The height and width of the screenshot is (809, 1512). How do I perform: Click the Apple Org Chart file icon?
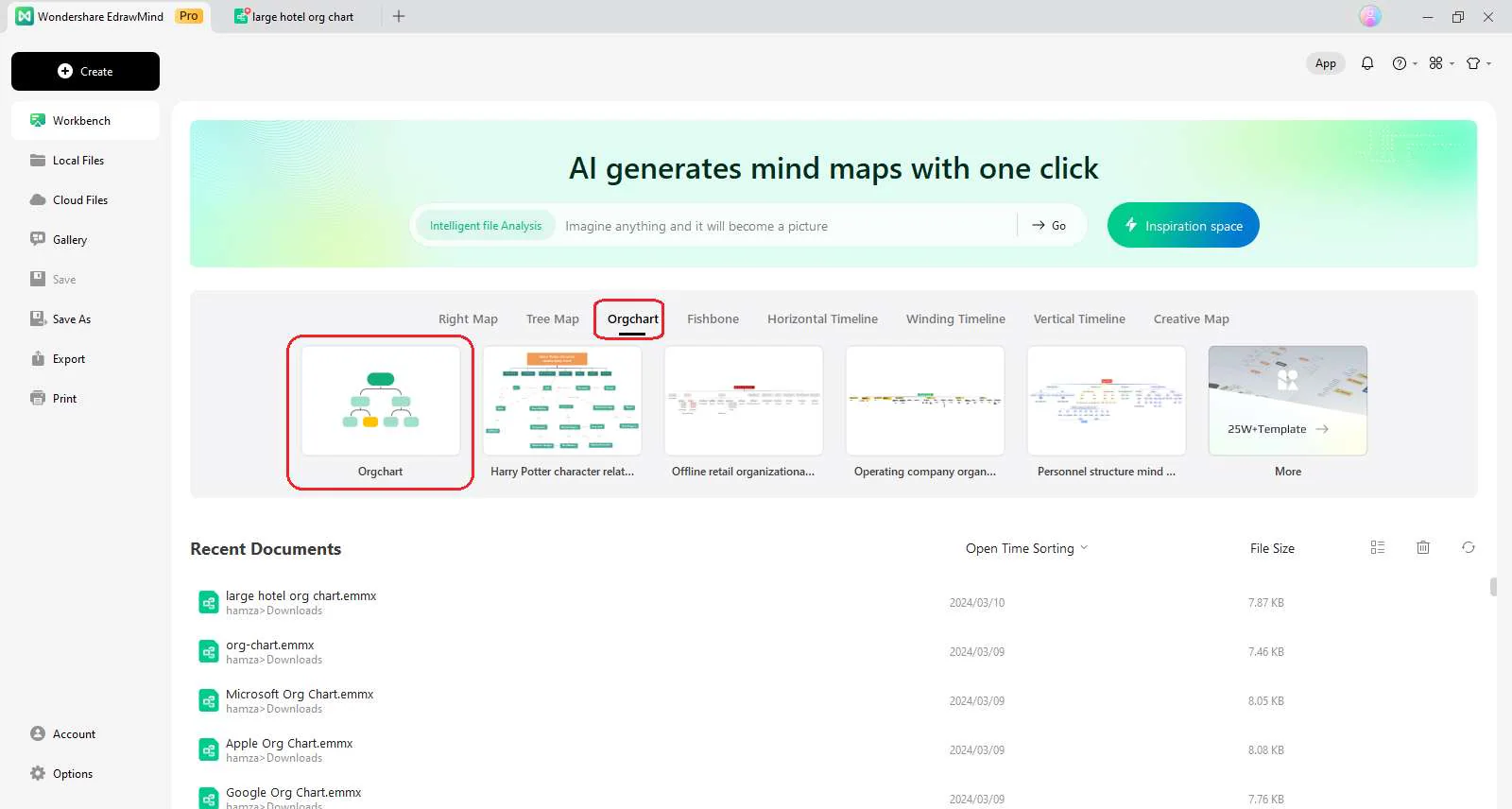pos(209,750)
